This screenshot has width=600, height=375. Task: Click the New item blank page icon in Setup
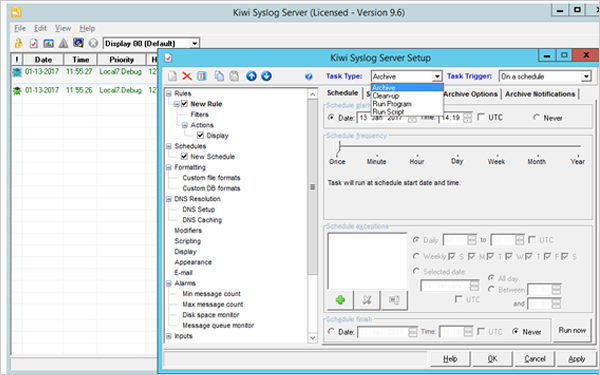click(x=172, y=76)
